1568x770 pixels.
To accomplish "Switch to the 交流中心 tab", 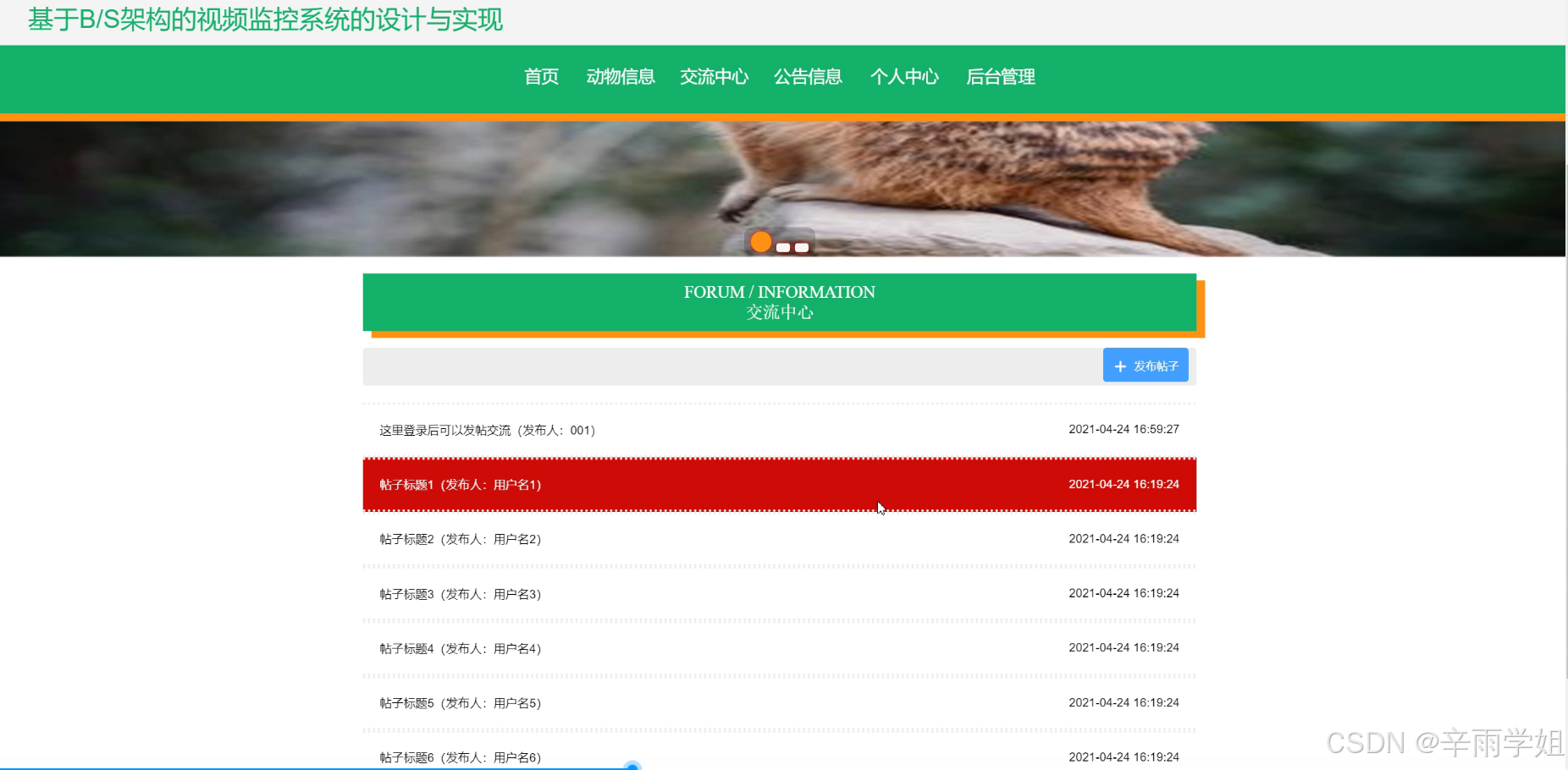I will tap(714, 77).
